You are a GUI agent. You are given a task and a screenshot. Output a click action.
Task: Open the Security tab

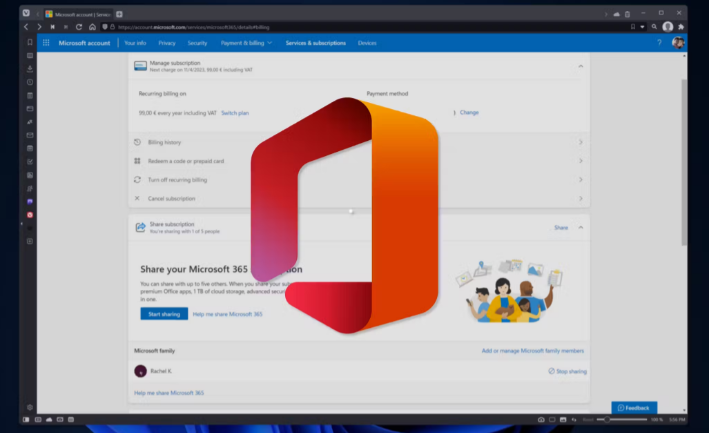[x=197, y=43]
